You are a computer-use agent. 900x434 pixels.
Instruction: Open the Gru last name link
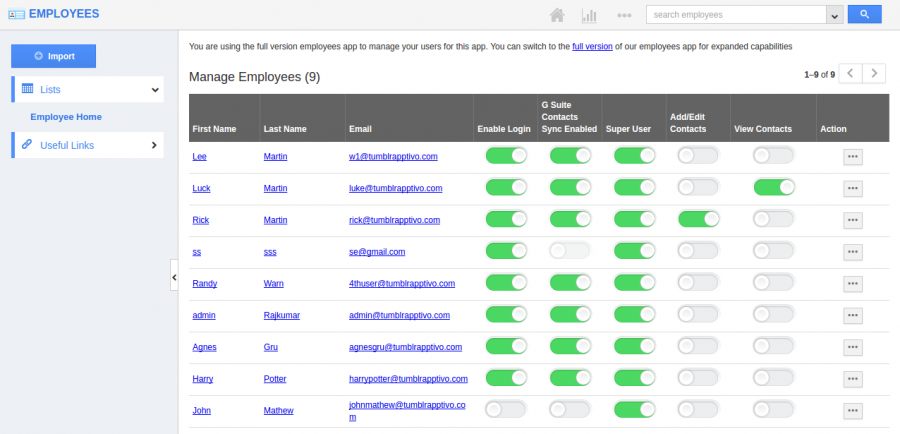point(270,347)
